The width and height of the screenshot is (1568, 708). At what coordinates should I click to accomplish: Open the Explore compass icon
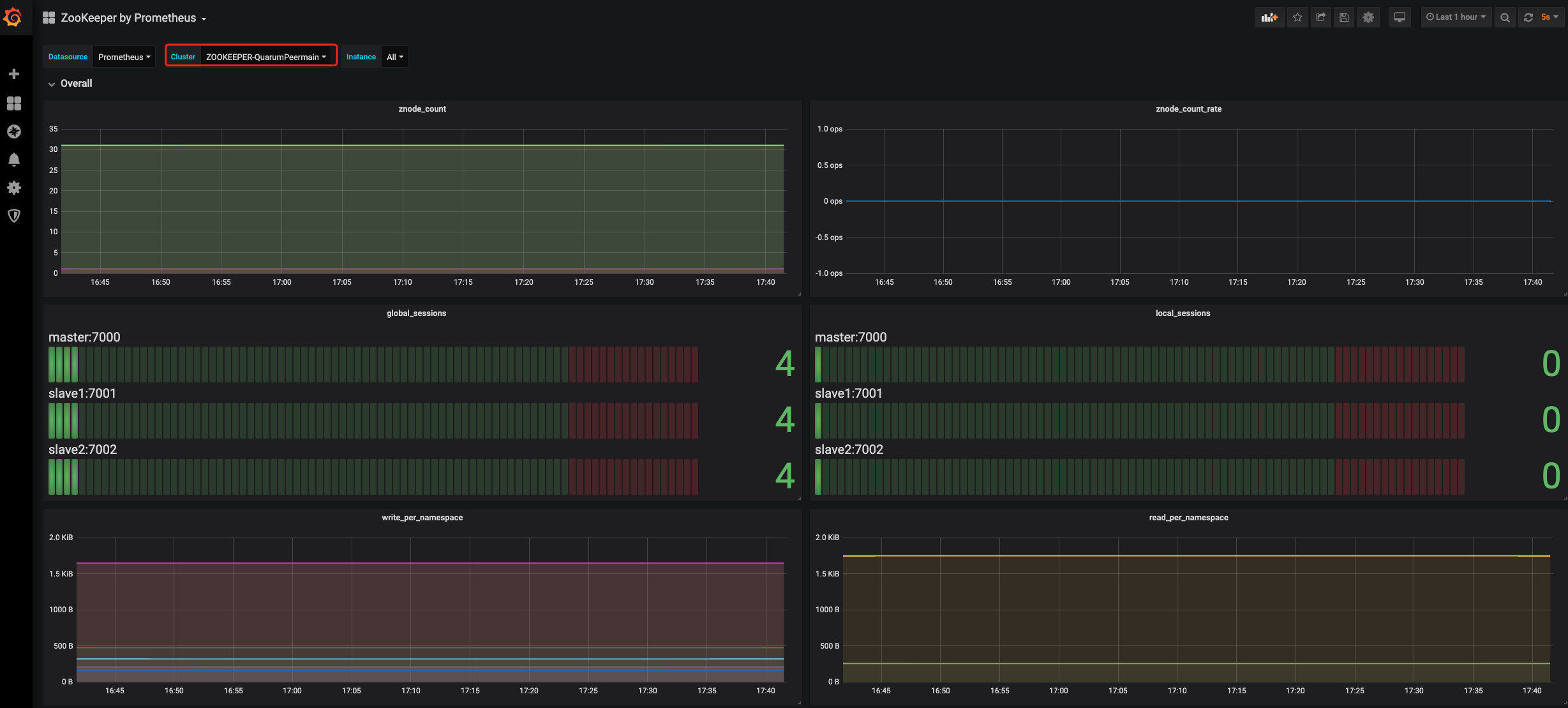[x=14, y=131]
